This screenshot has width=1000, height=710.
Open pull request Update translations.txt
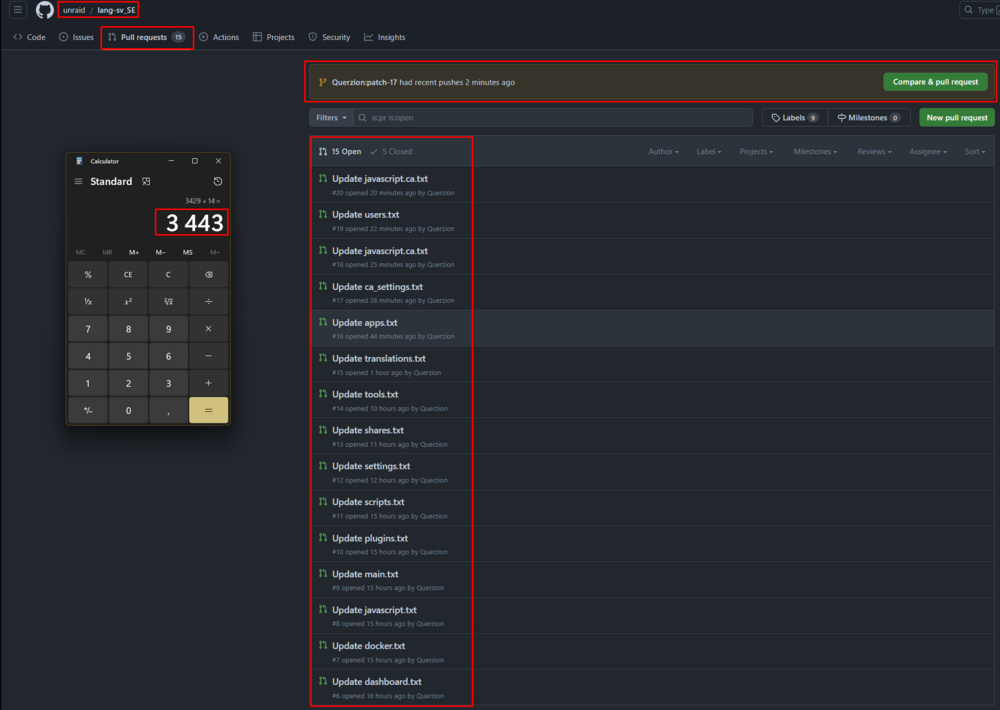click(x=378, y=359)
